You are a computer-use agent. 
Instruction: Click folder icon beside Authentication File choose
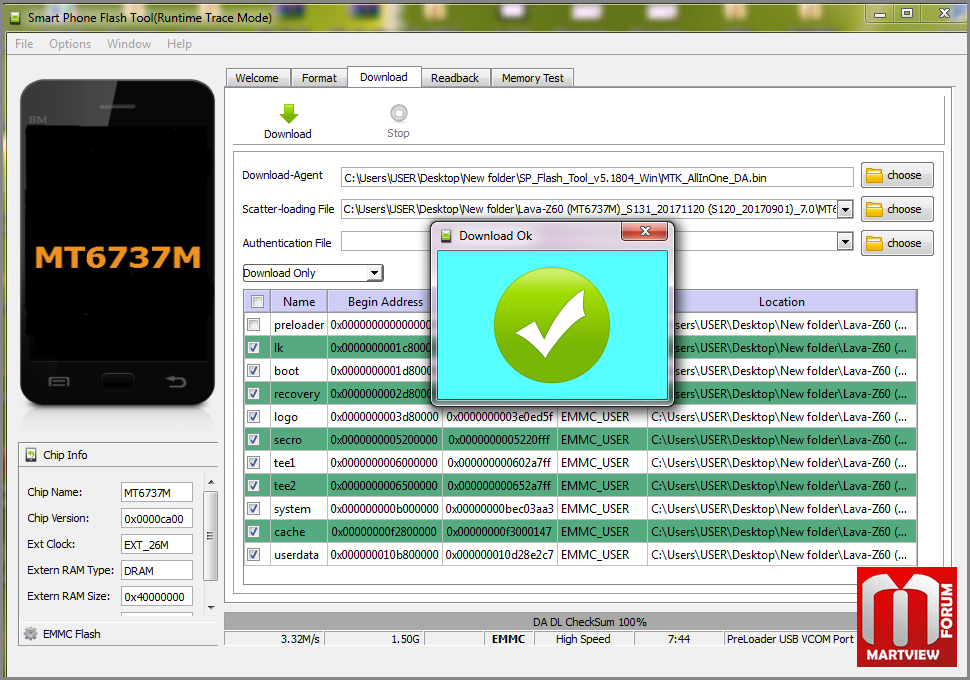pos(874,244)
